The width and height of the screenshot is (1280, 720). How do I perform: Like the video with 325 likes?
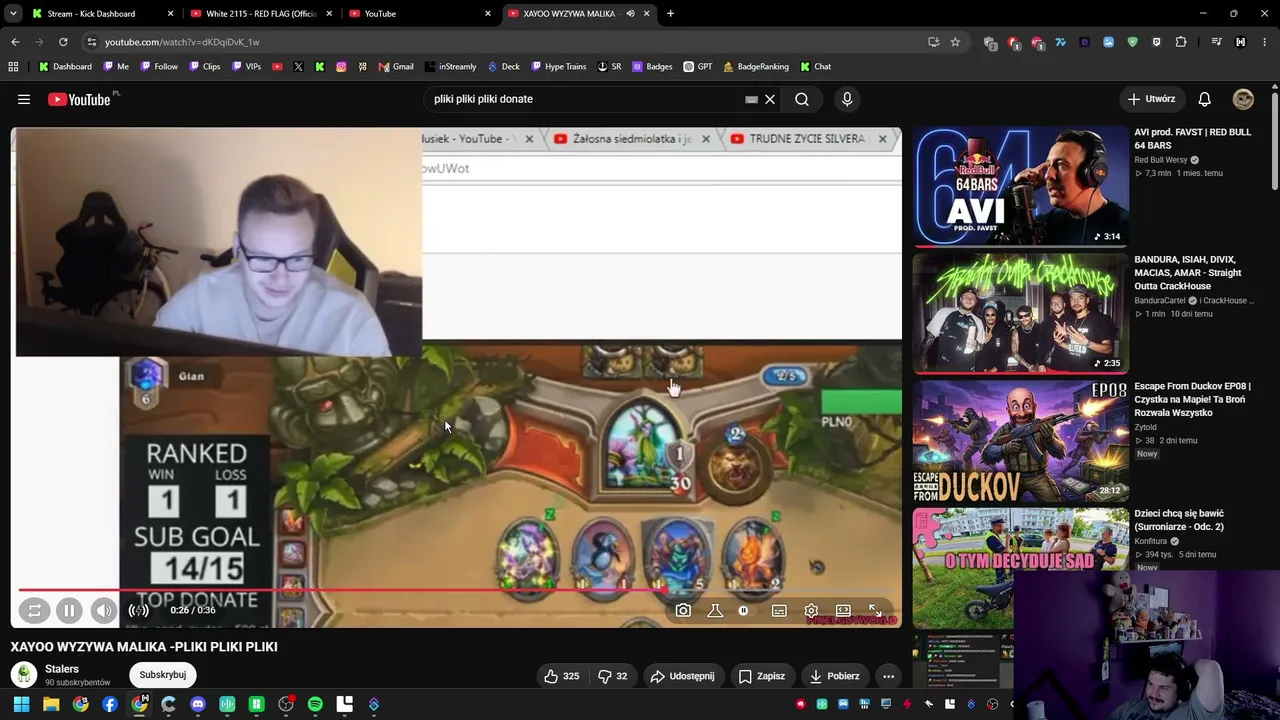pos(561,676)
